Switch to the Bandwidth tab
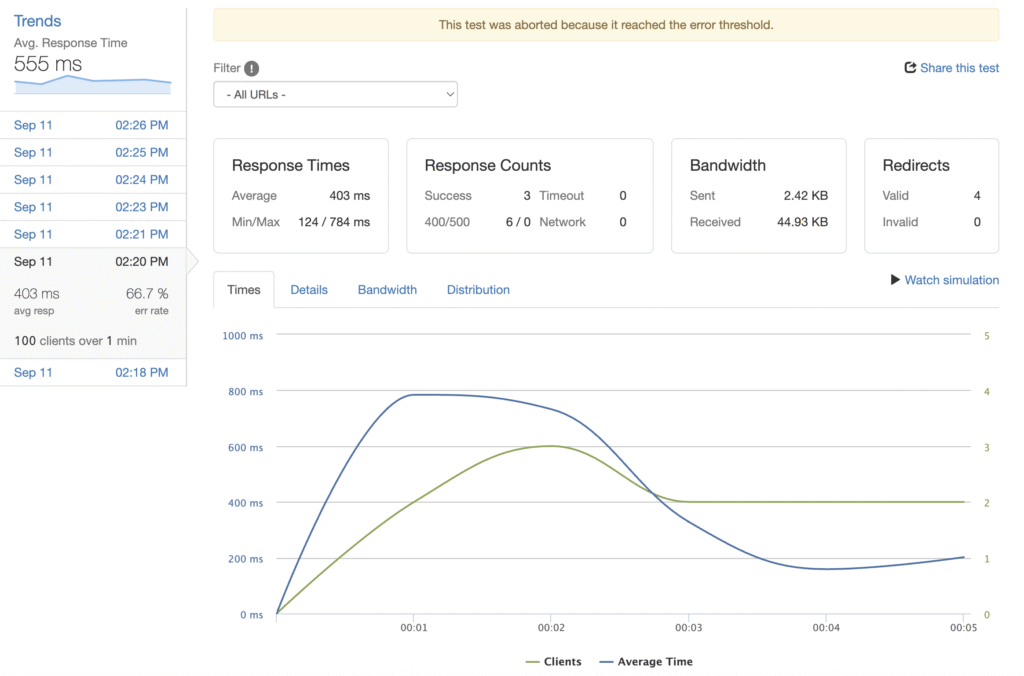1024x676 pixels. pyautogui.click(x=387, y=290)
